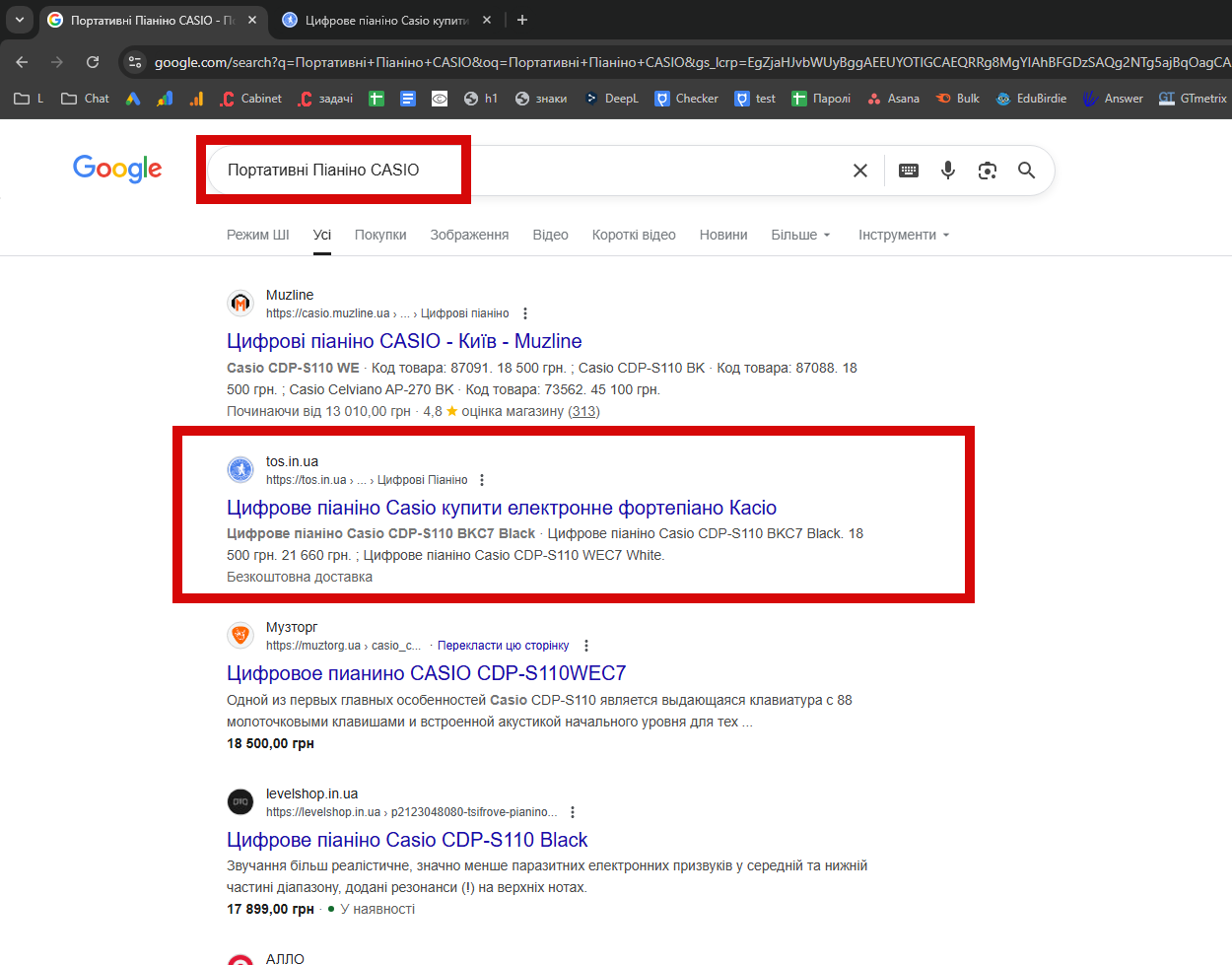This screenshot has width=1232, height=965.
Task: Open the задачі bookmark
Action: [x=325, y=99]
